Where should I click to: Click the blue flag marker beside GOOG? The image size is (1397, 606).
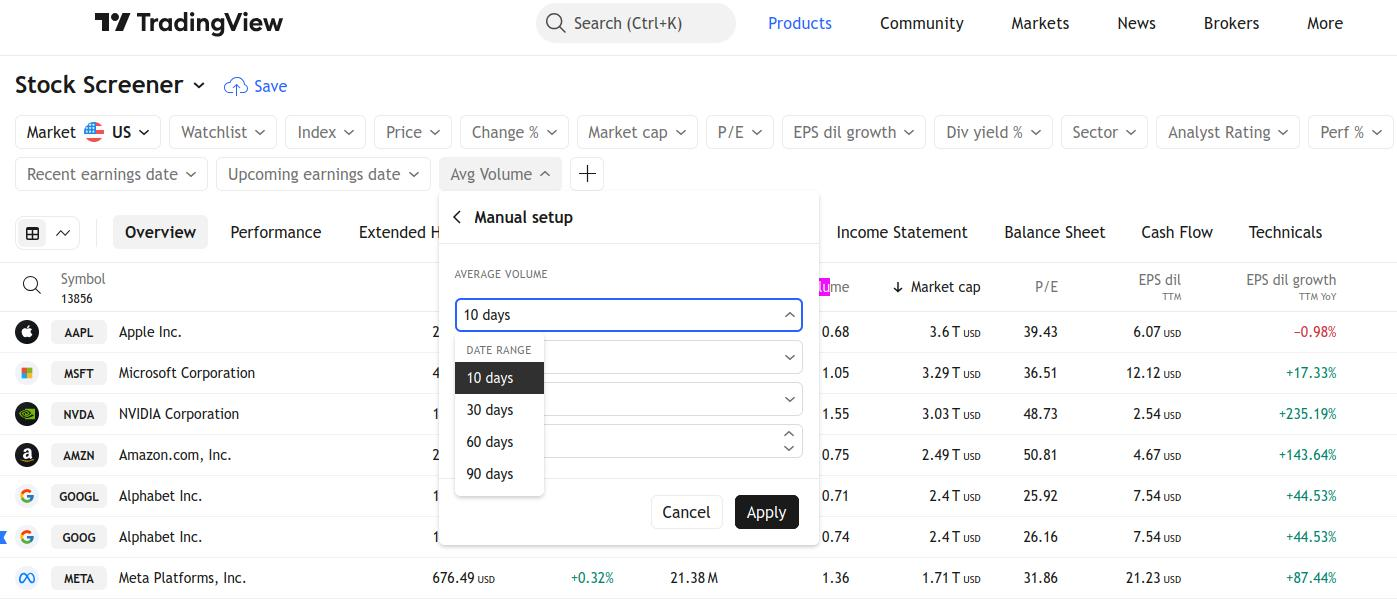pyautogui.click(x=3, y=537)
